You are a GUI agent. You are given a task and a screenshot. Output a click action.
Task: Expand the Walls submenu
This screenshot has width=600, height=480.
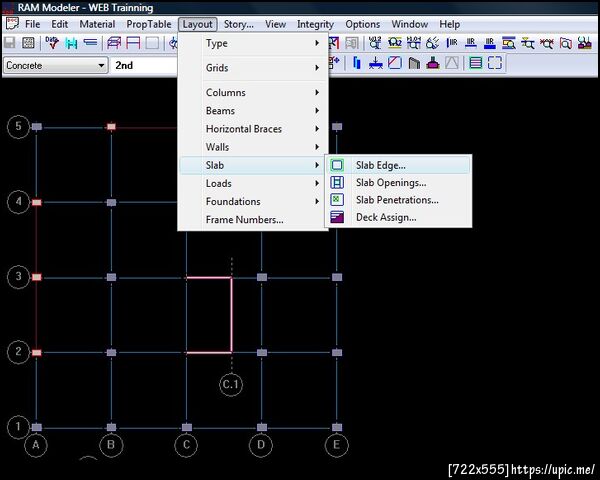253,147
